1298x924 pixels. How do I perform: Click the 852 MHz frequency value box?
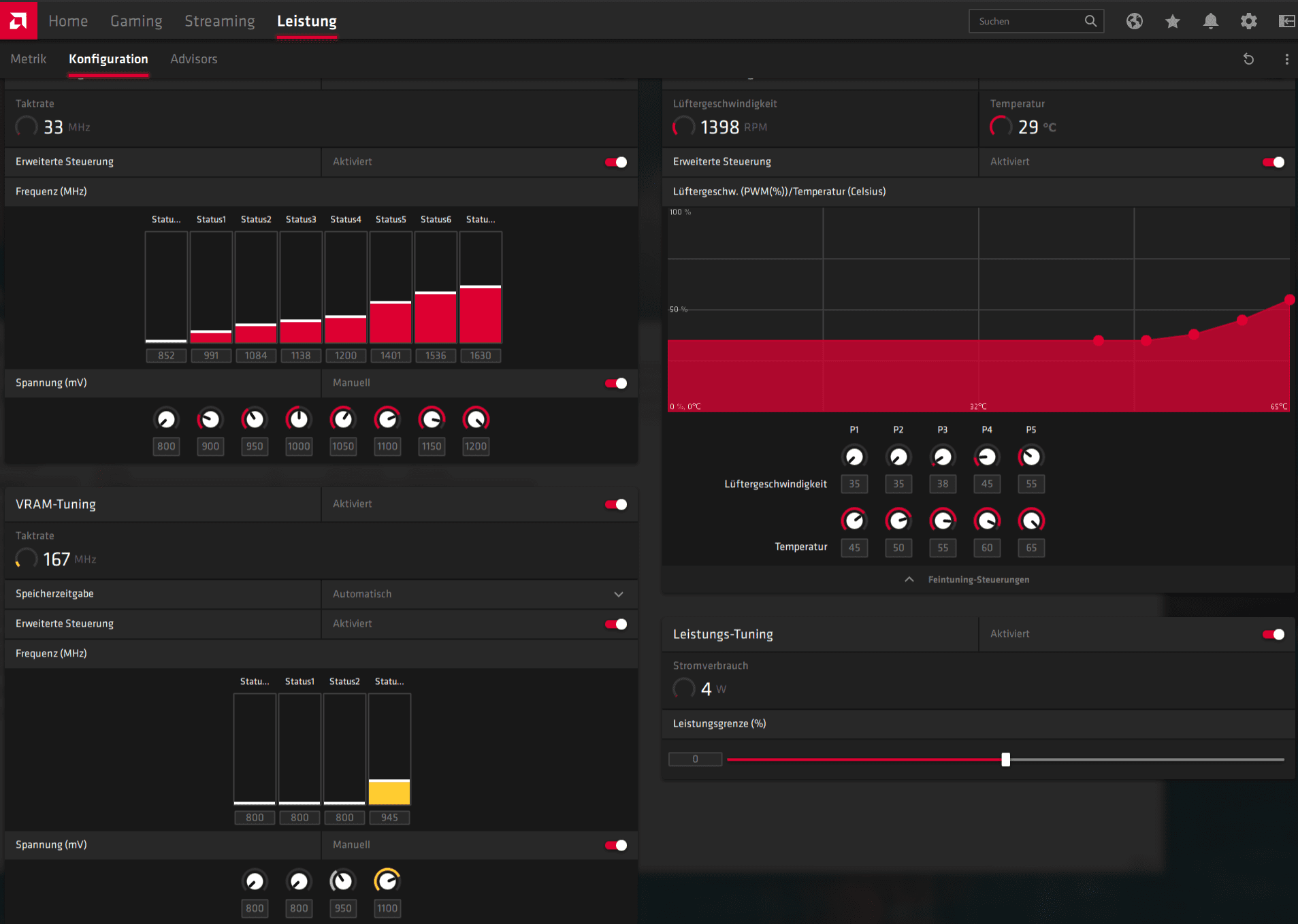coord(166,356)
